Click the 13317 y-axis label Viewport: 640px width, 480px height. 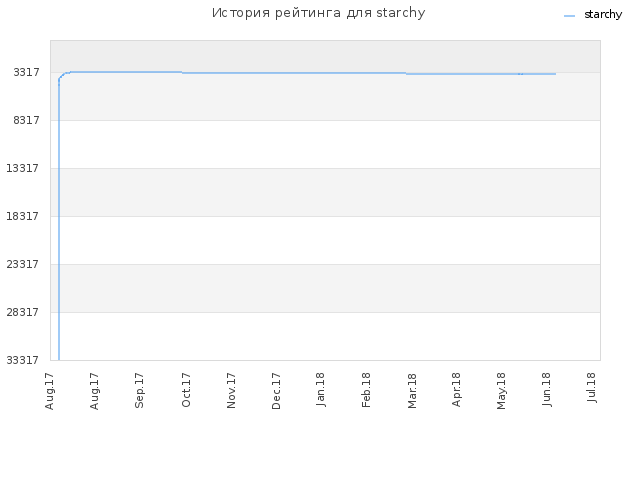point(22,168)
